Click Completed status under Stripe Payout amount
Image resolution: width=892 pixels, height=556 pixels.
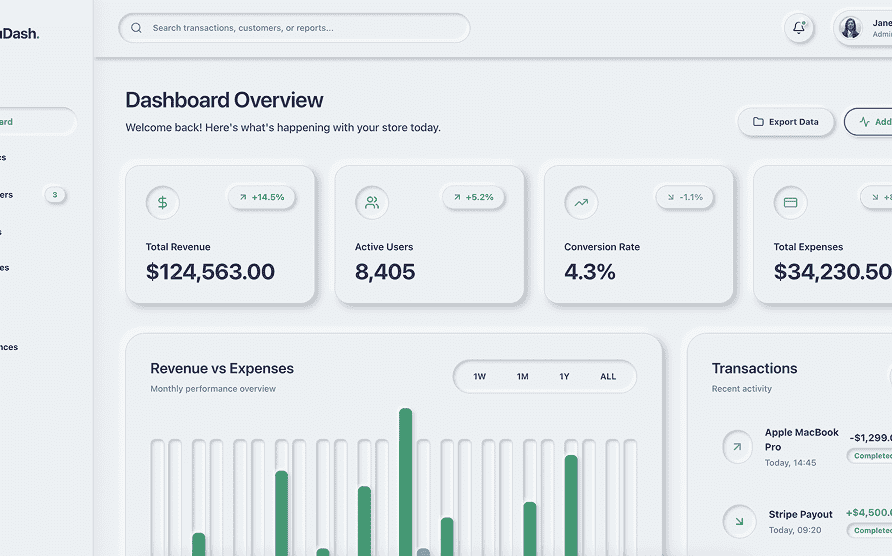[870, 530]
